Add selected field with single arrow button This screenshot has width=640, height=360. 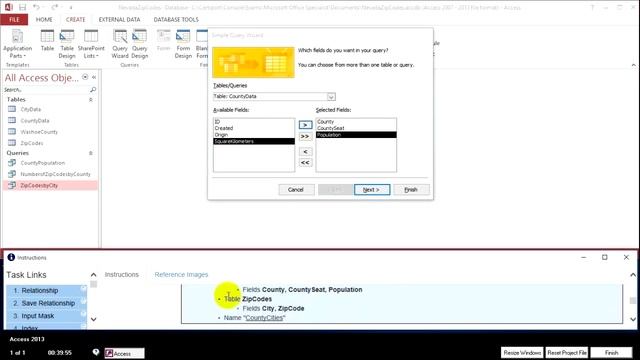point(305,125)
